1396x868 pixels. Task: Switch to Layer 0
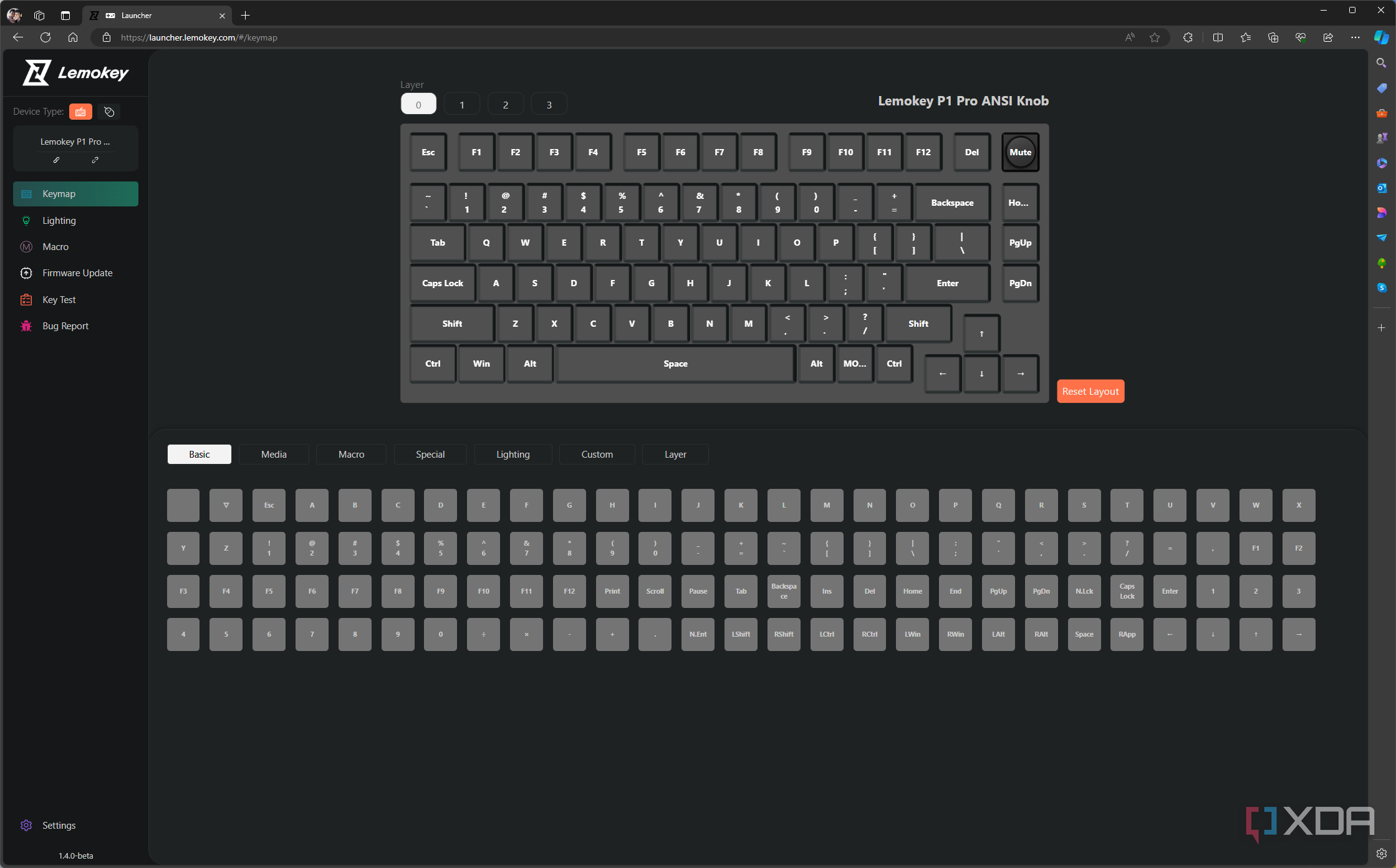pyautogui.click(x=418, y=104)
